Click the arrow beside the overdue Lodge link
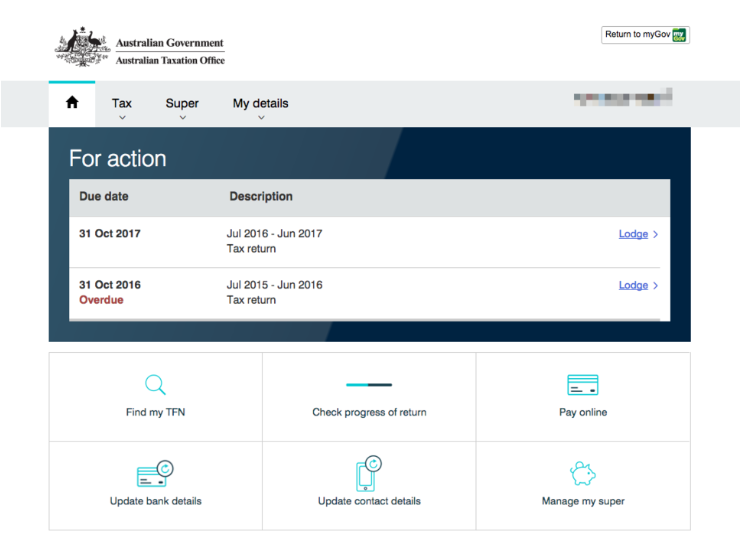742x545 pixels. [655, 285]
